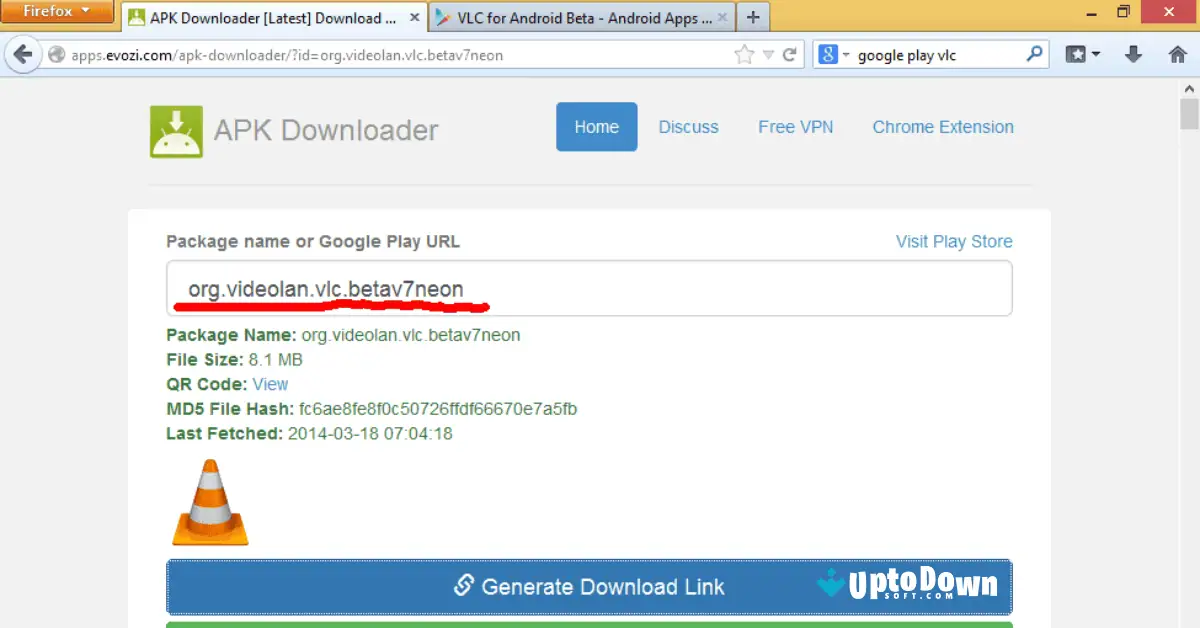Open Visit Play Store link
The image size is (1200, 628).
click(953, 241)
